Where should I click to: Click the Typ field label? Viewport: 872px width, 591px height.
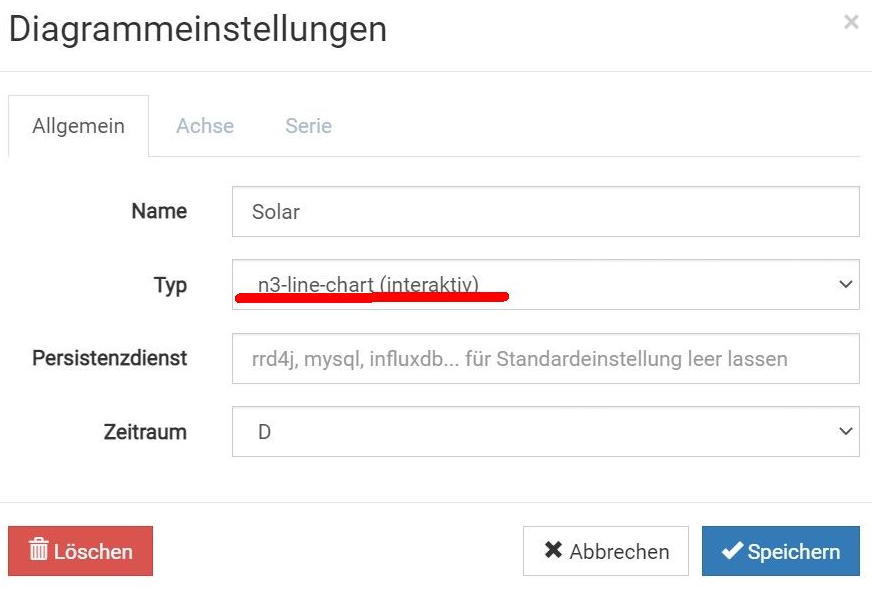coord(170,285)
